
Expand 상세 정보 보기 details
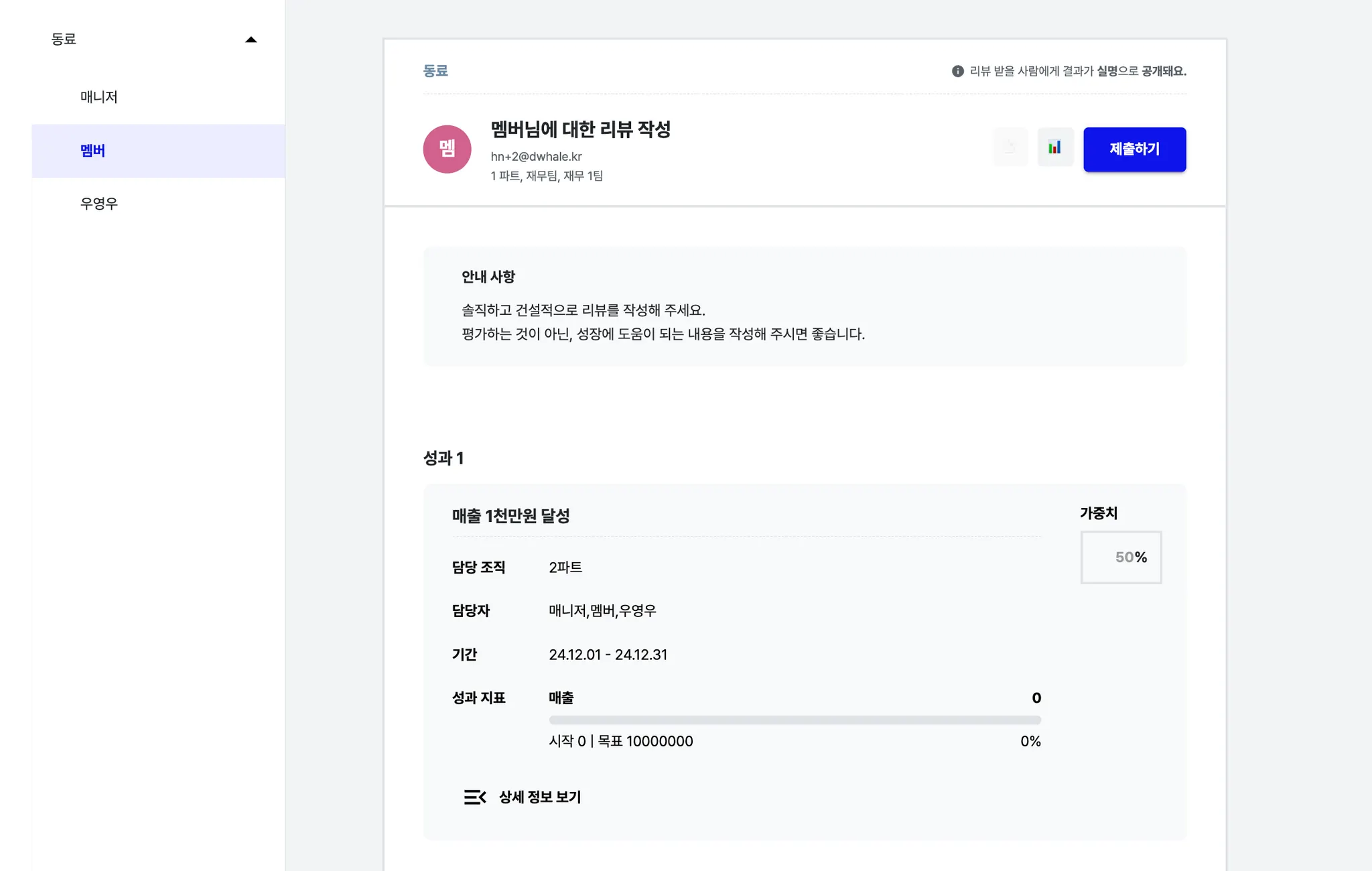tap(539, 797)
